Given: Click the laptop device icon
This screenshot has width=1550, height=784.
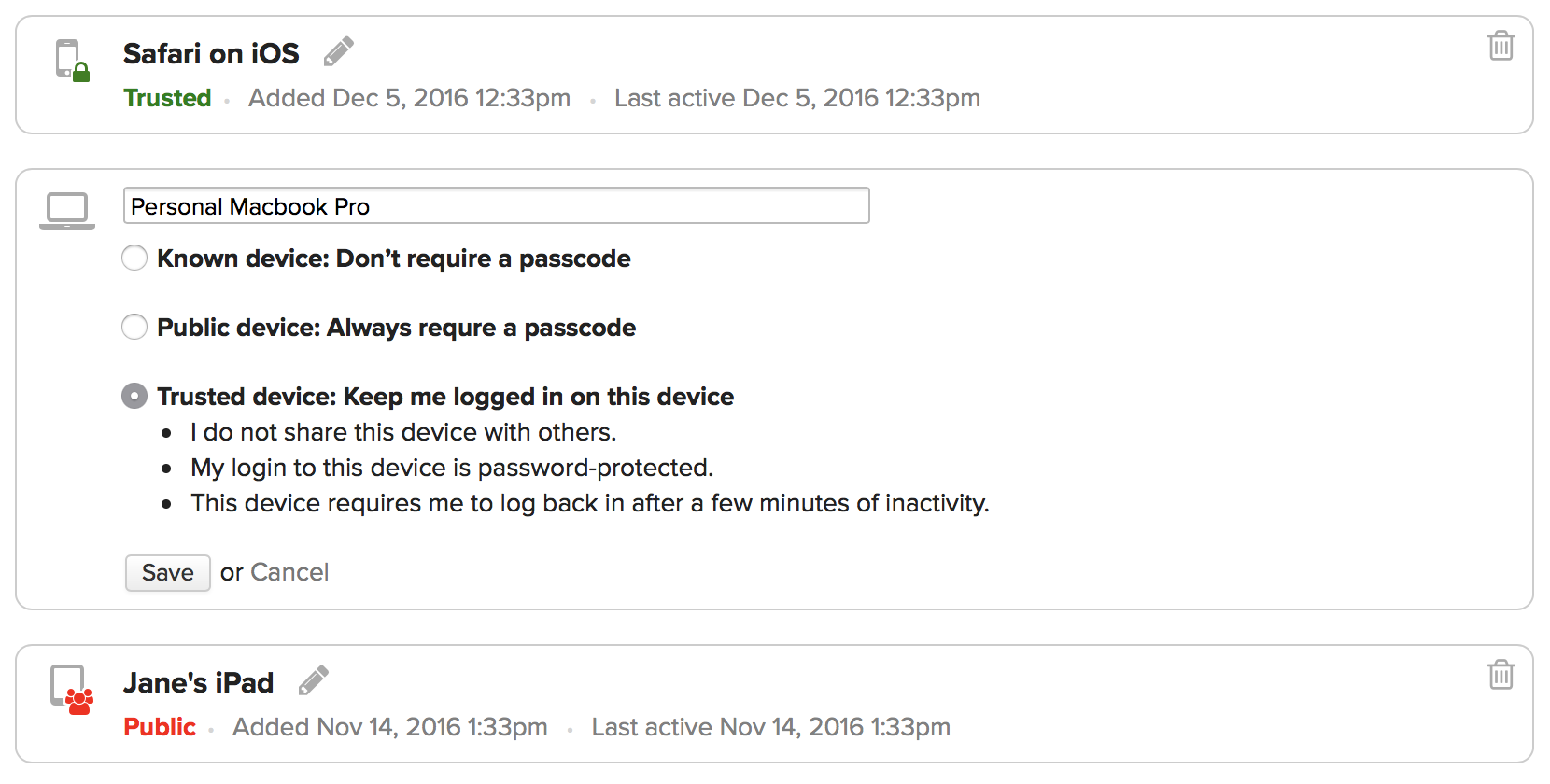Looking at the screenshot, I should point(67,210).
